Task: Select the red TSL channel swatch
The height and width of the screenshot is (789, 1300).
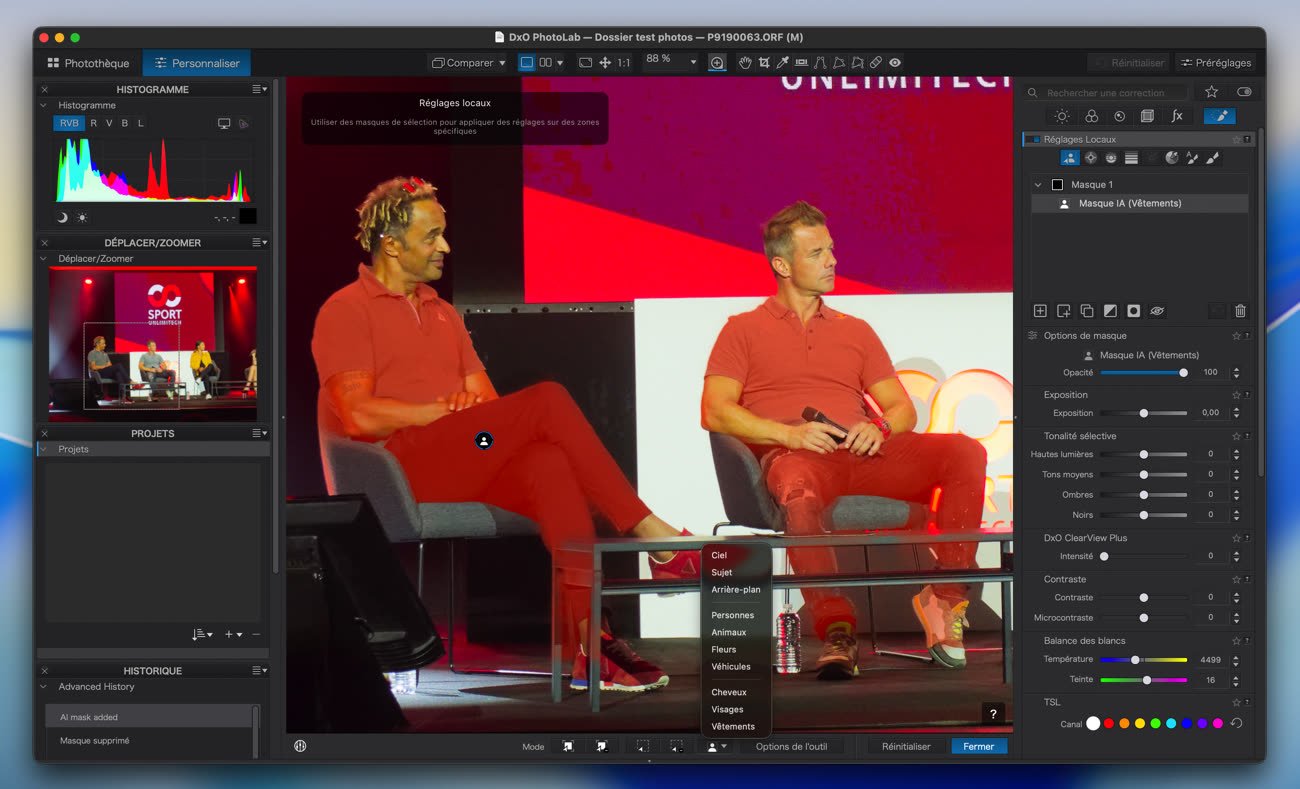Action: 1109,723
